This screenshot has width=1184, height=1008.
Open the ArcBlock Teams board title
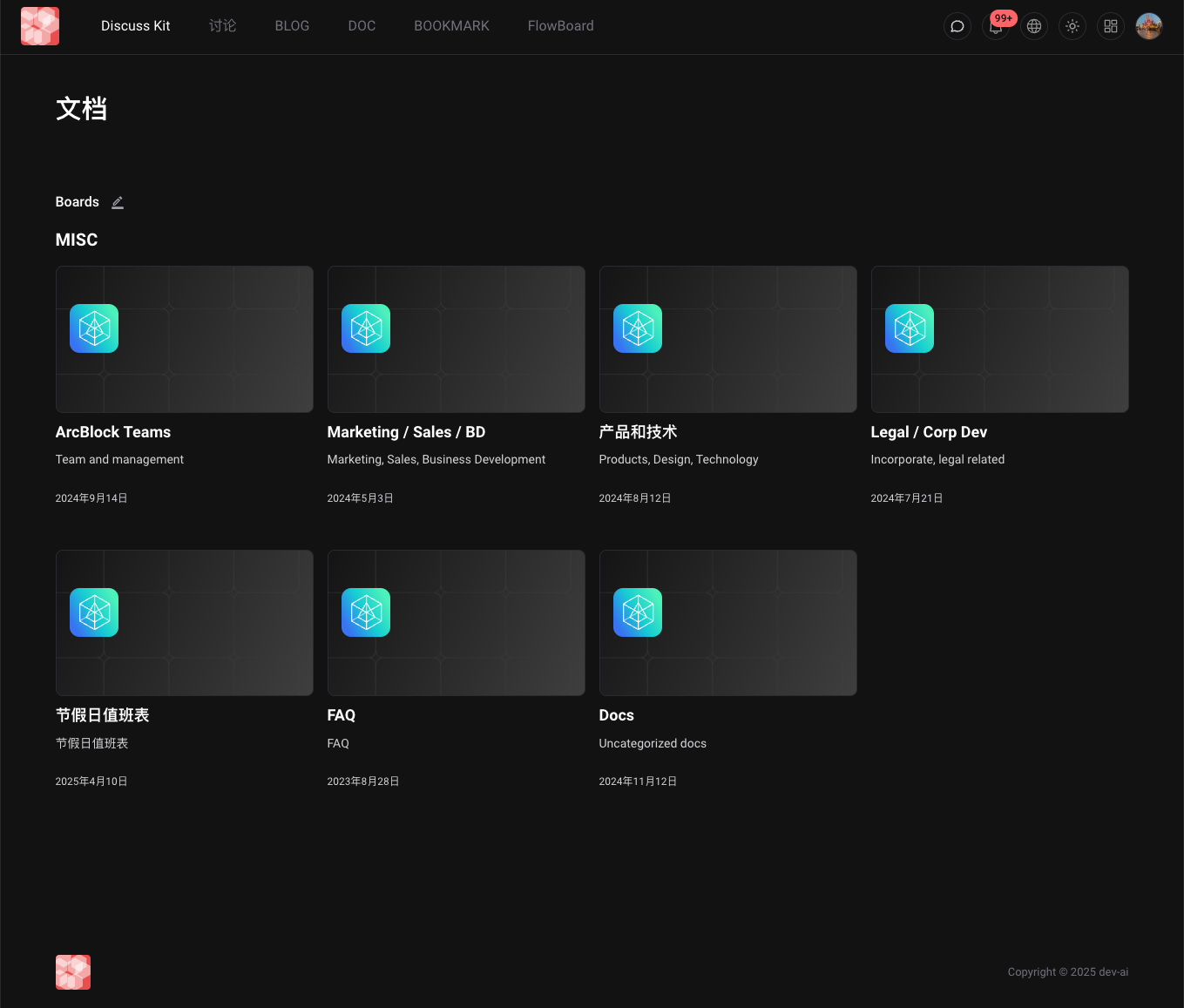pyautogui.click(x=113, y=432)
